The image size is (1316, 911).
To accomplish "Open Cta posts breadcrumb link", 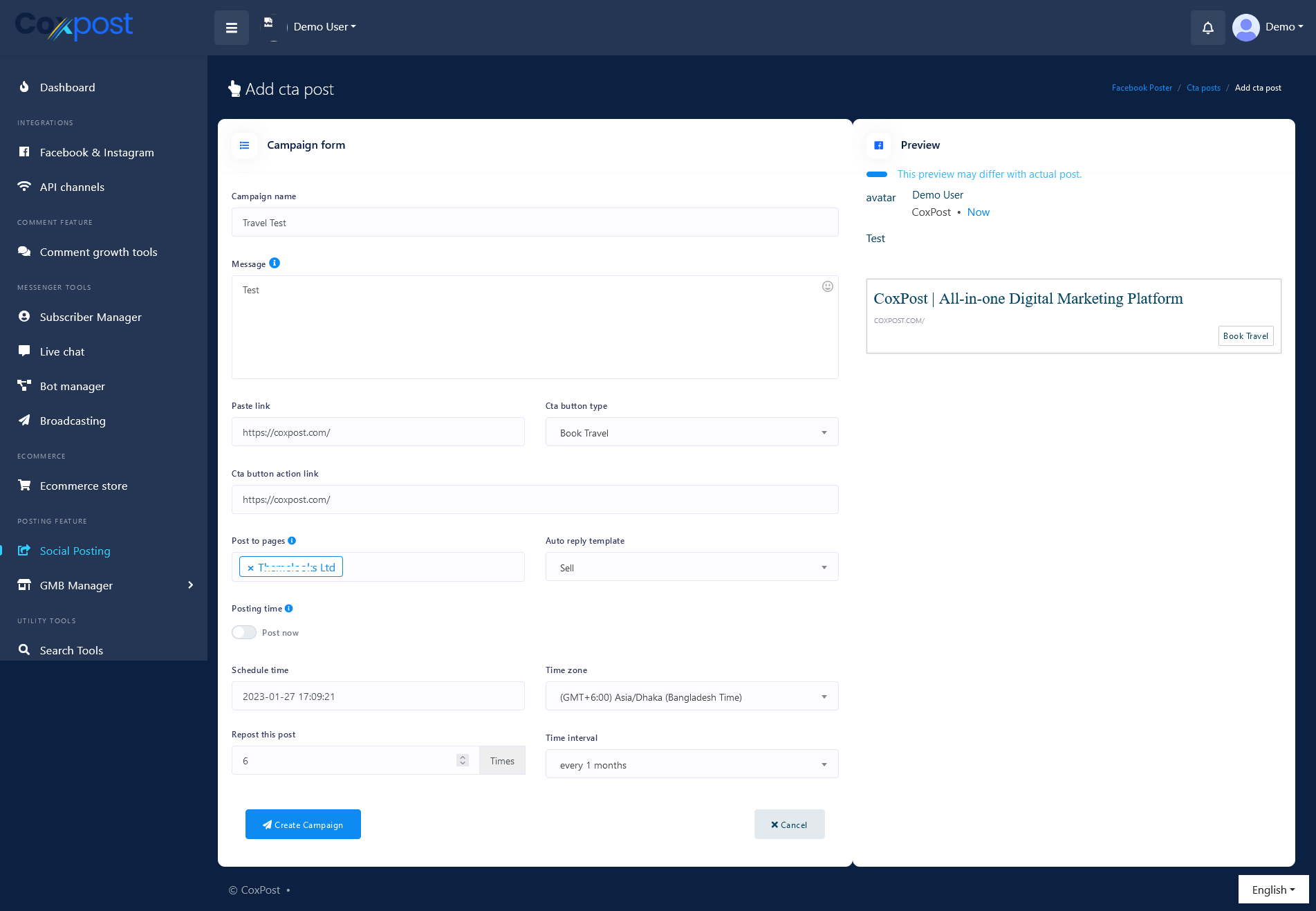I will point(1203,88).
